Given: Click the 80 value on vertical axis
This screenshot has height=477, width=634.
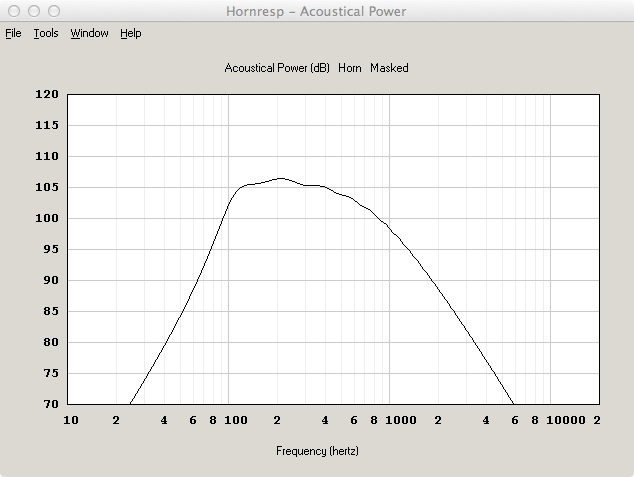Looking at the screenshot, I should 51,342.
